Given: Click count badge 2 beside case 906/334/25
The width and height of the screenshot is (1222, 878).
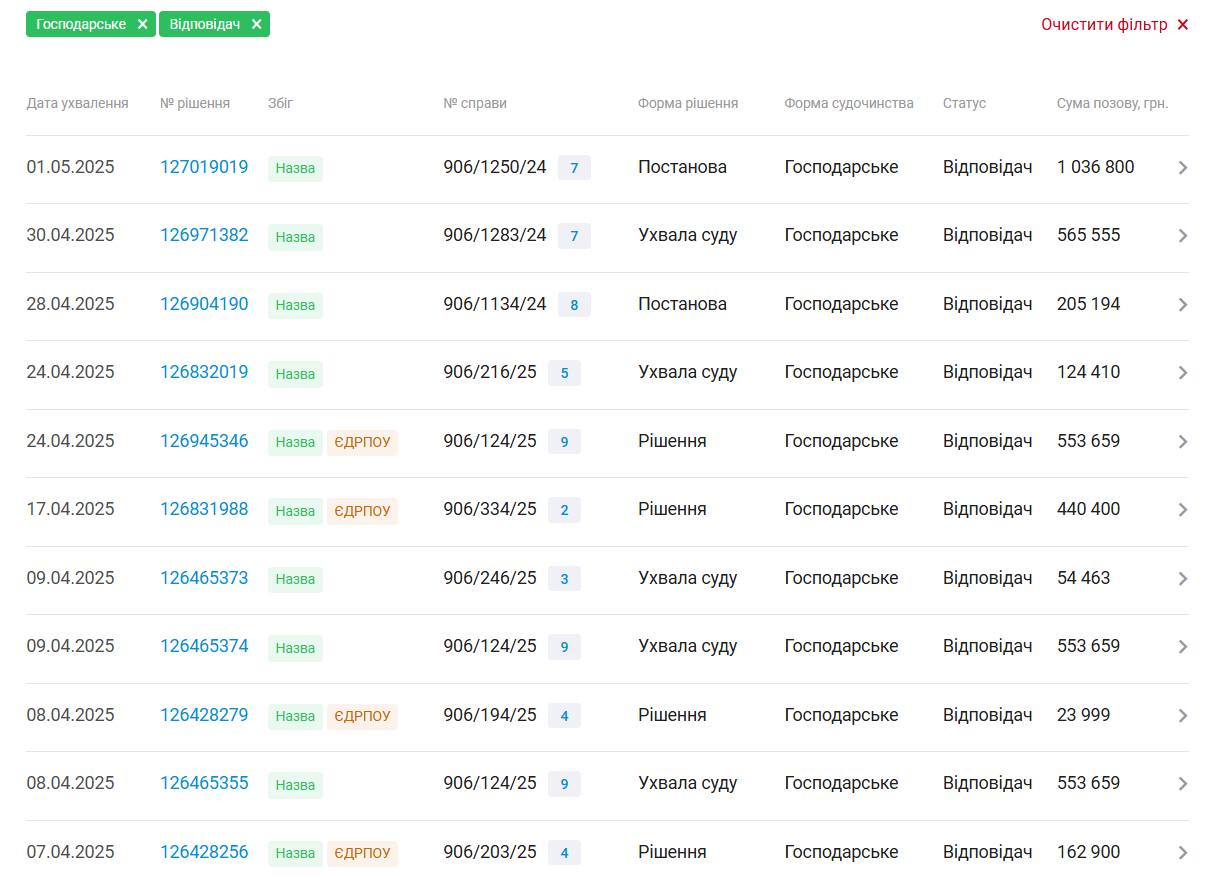Looking at the screenshot, I should click(564, 510).
